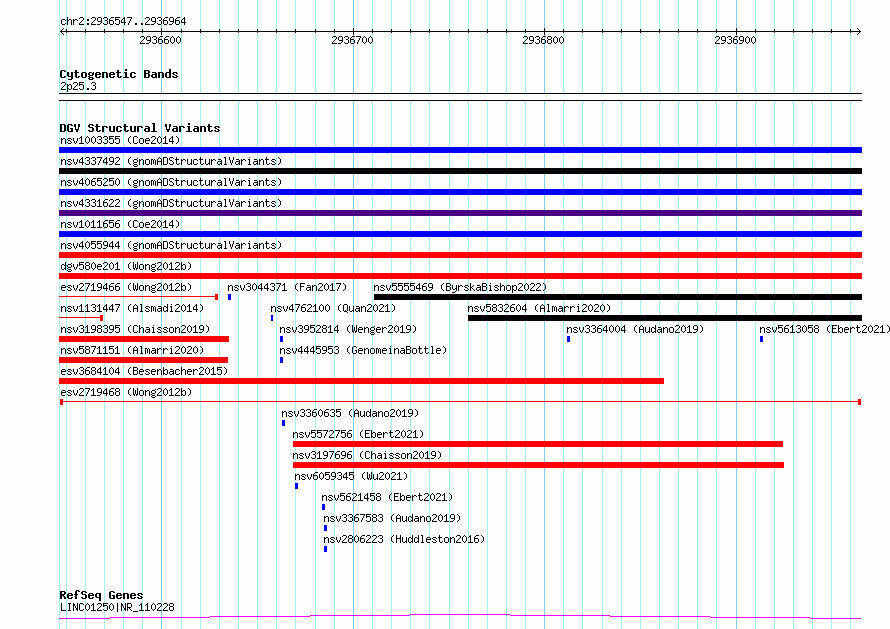Click the blue nsv5621458 marker
This screenshot has height=629, width=890.
tap(324, 507)
